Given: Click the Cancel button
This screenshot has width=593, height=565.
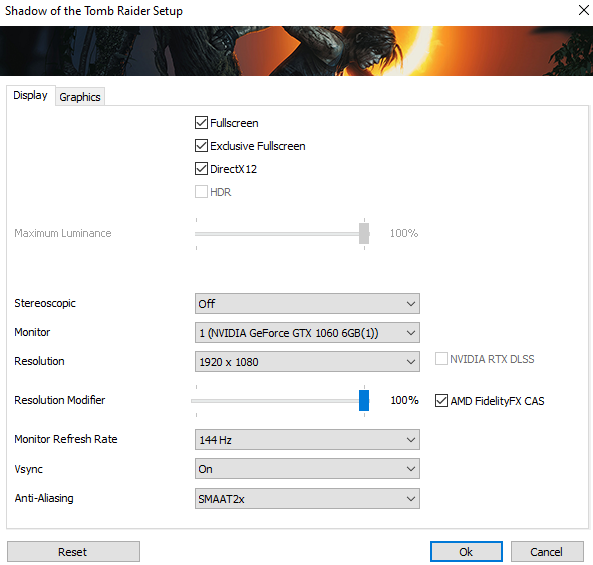Looking at the screenshot, I should pyautogui.click(x=547, y=552).
